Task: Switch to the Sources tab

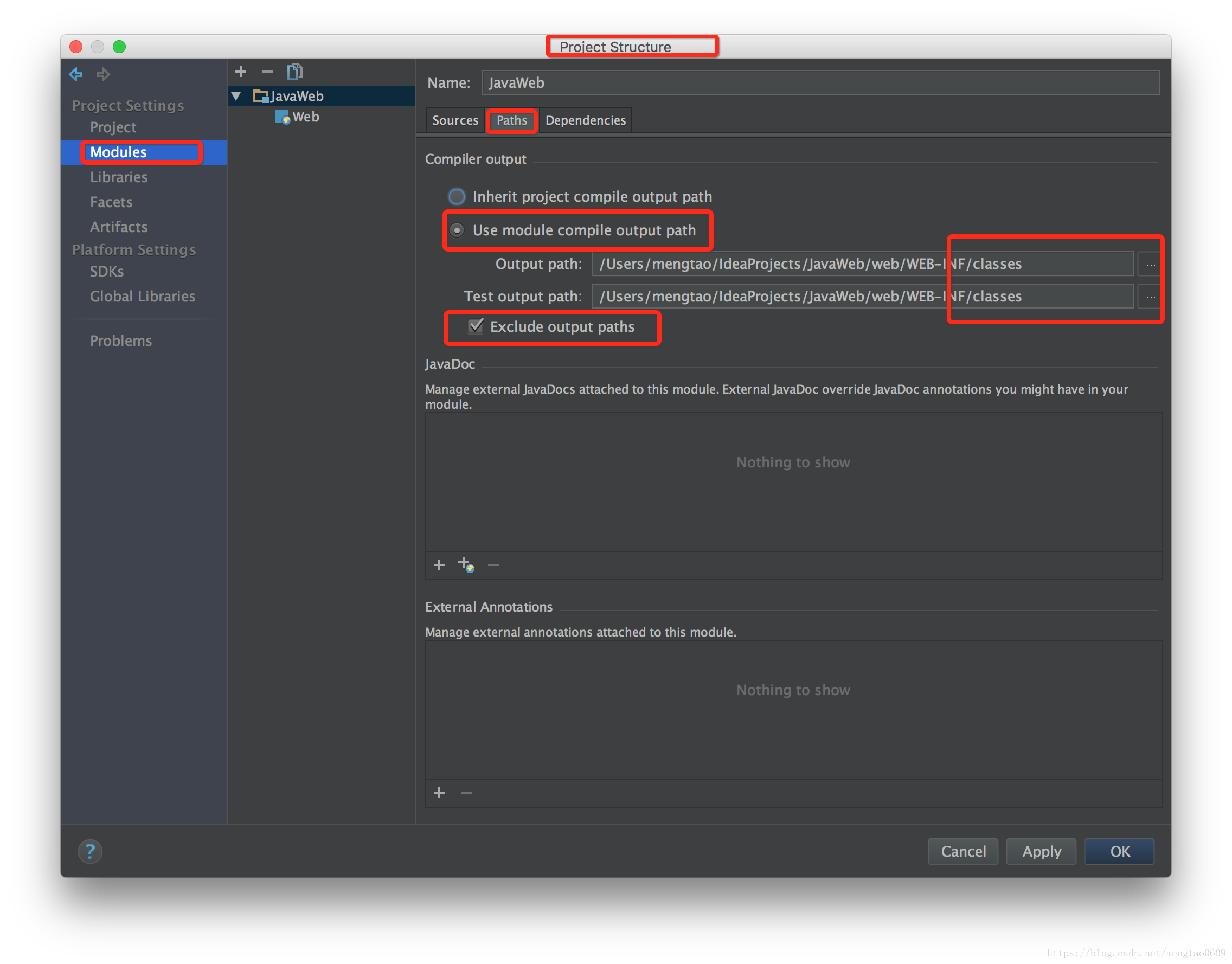Action: [x=455, y=120]
